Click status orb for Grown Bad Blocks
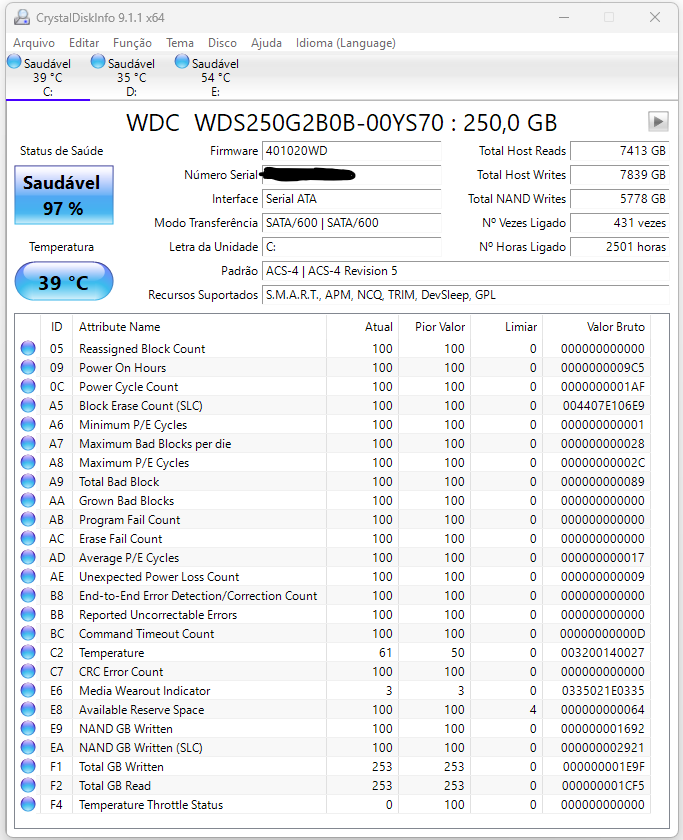Screen dimensions: 683x840 pos(28,500)
